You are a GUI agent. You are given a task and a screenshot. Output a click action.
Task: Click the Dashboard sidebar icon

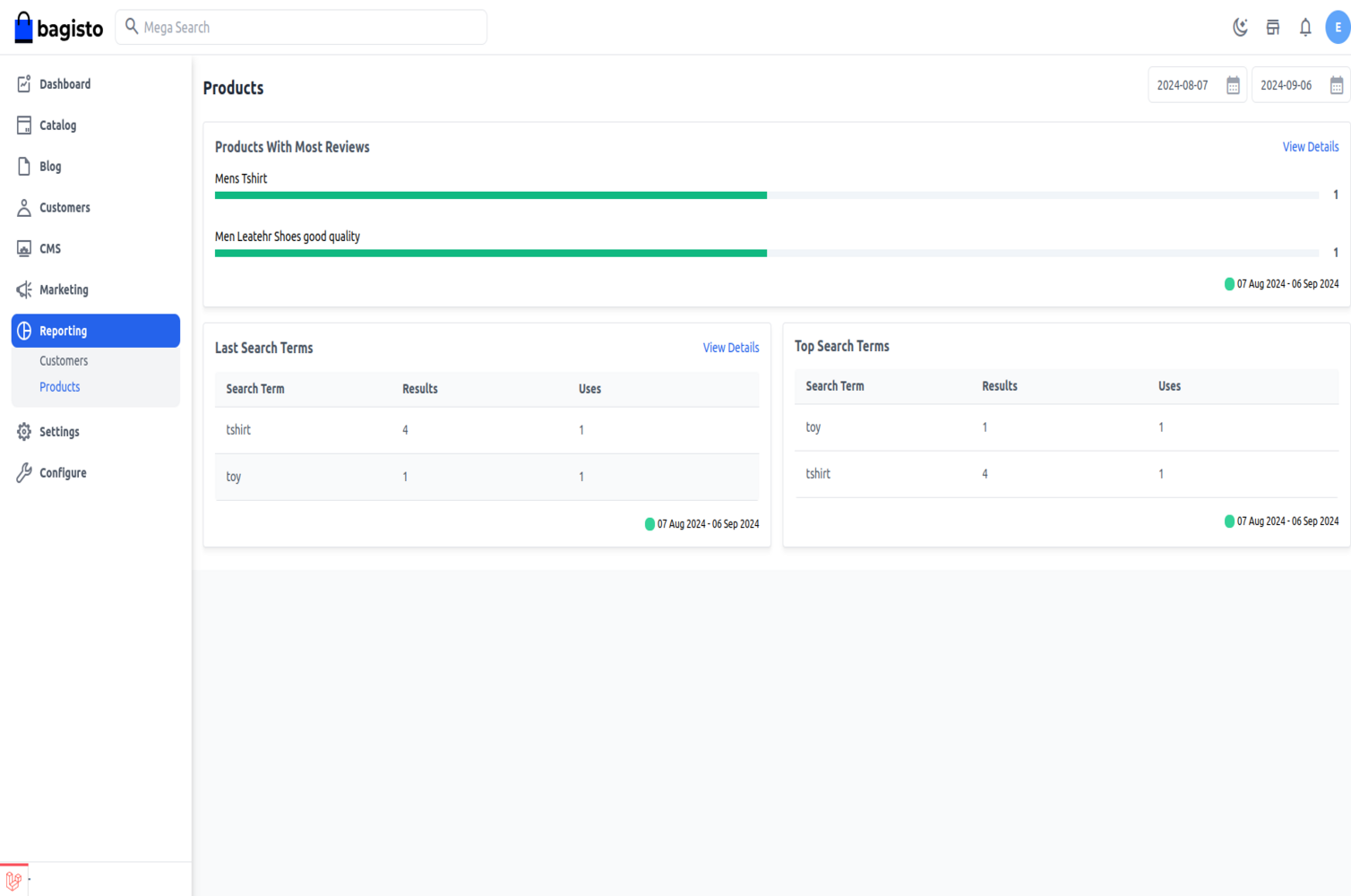pos(24,84)
